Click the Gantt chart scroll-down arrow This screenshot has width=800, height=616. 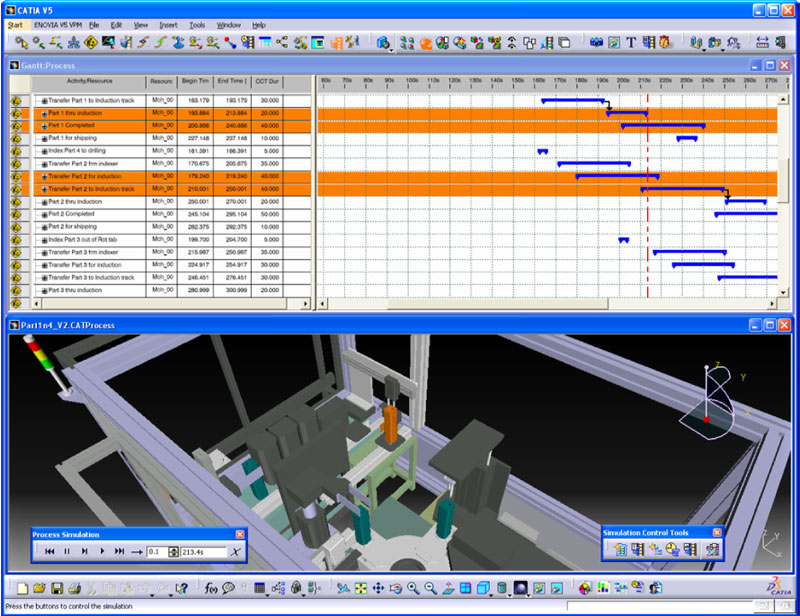coord(783,293)
